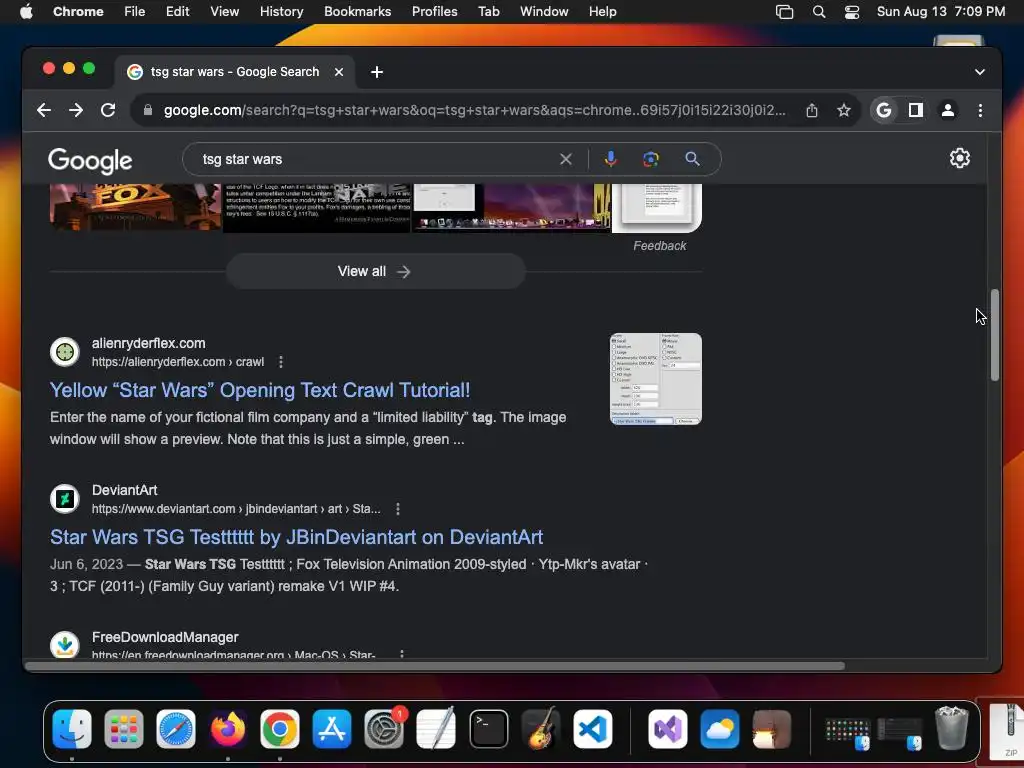Viewport: 1024px width, 768px height.
Task: Go forward to the next page
Action: click(x=76, y=110)
